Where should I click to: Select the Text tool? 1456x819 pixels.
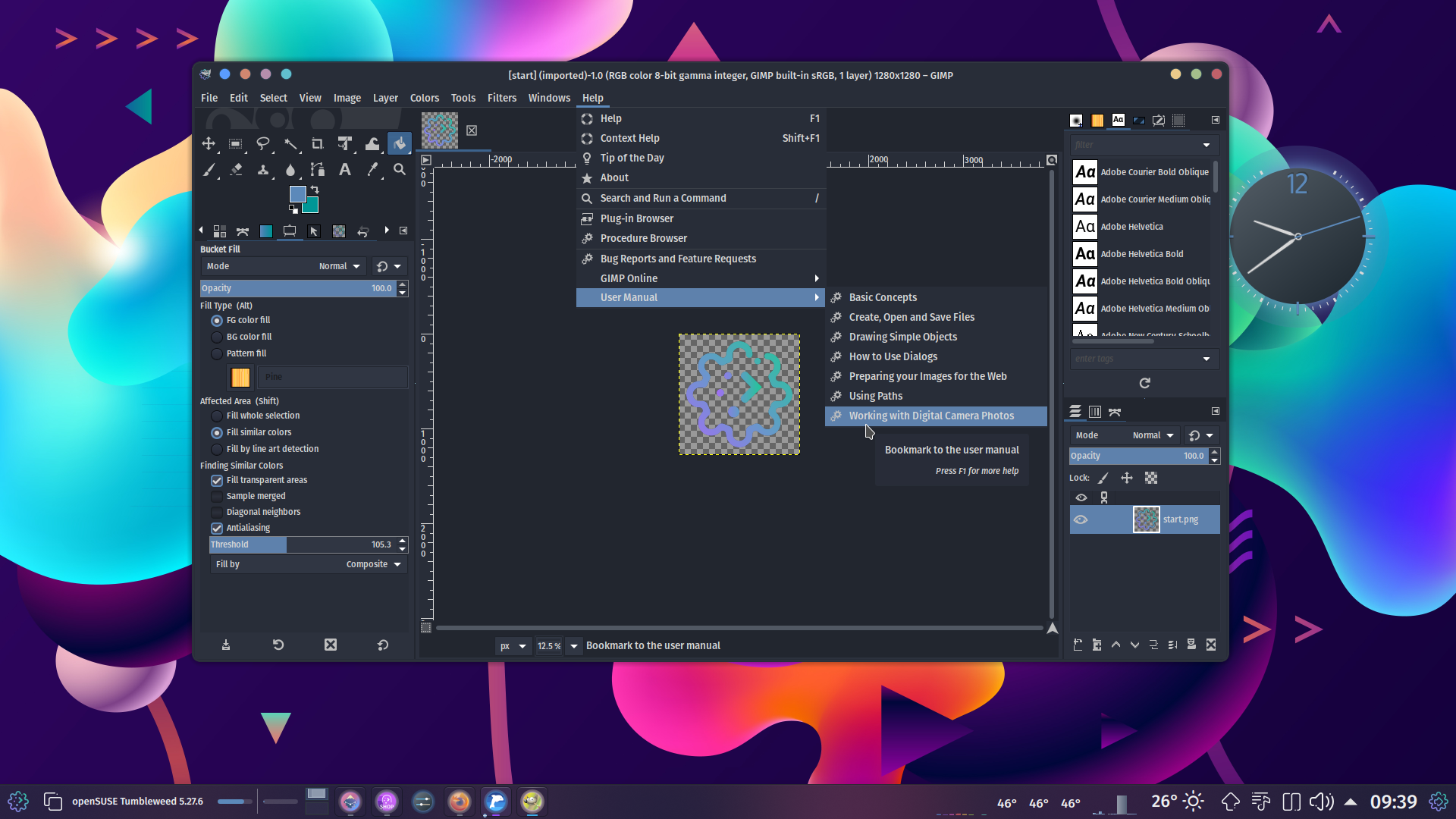(345, 169)
